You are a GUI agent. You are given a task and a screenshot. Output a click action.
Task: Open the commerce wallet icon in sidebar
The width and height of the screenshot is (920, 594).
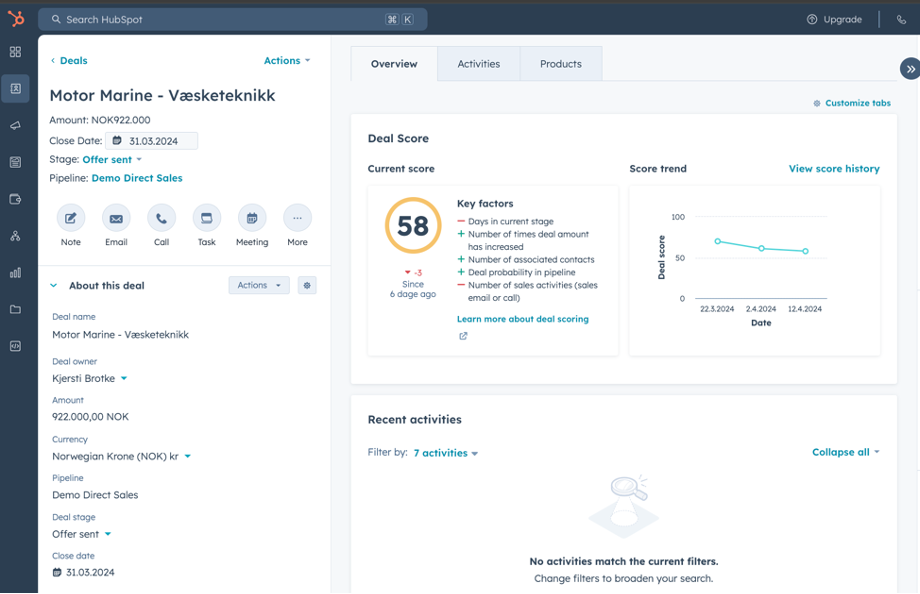coord(15,199)
